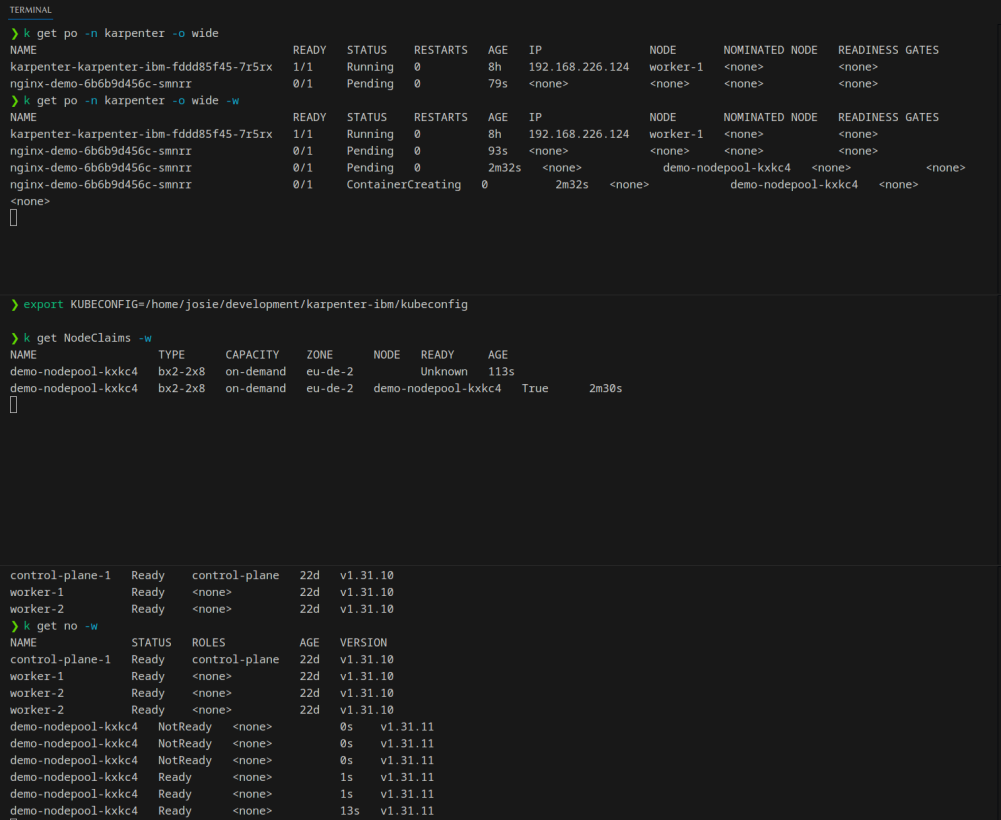Click the ZONE column header
This screenshot has height=820, width=1001.
319,355
